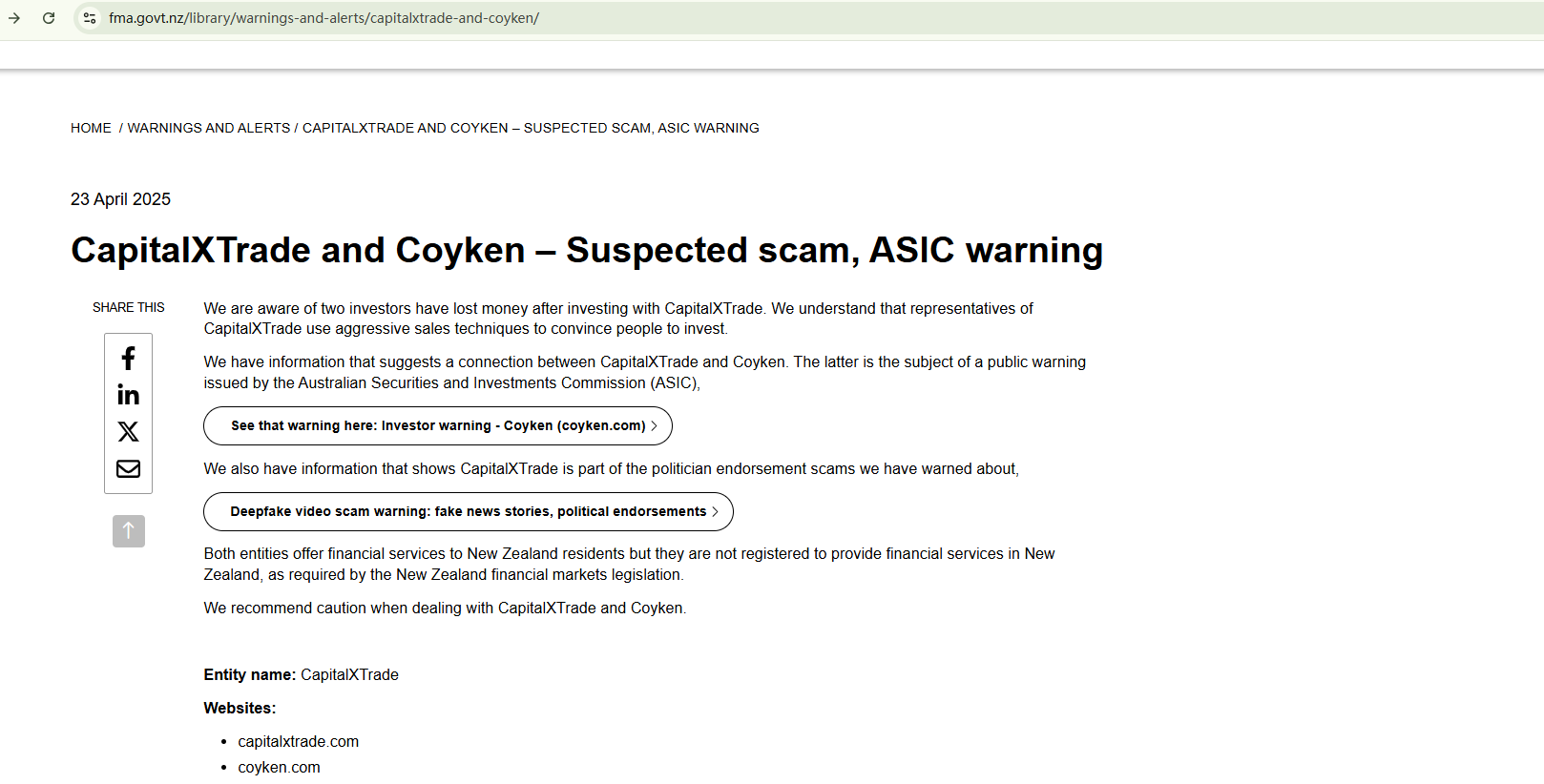Click the 23 April 2025 date
This screenshot has height=784, width=1544.
(120, 199)
